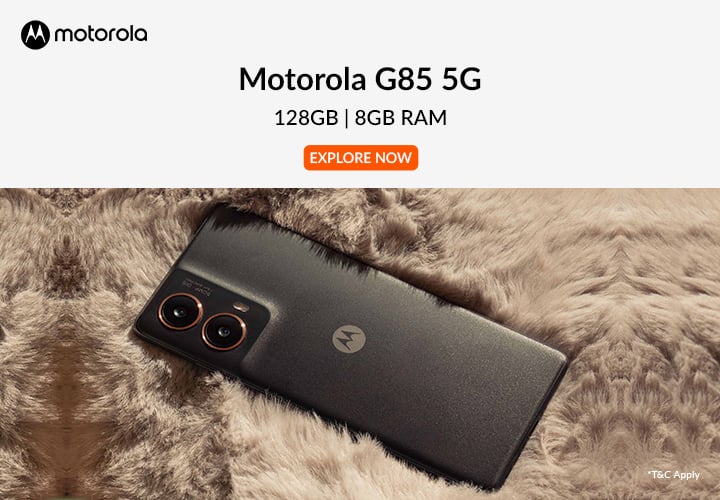Click the LED flash on camera module
This screenshot has height=500, width=720.
pos(241,307)
